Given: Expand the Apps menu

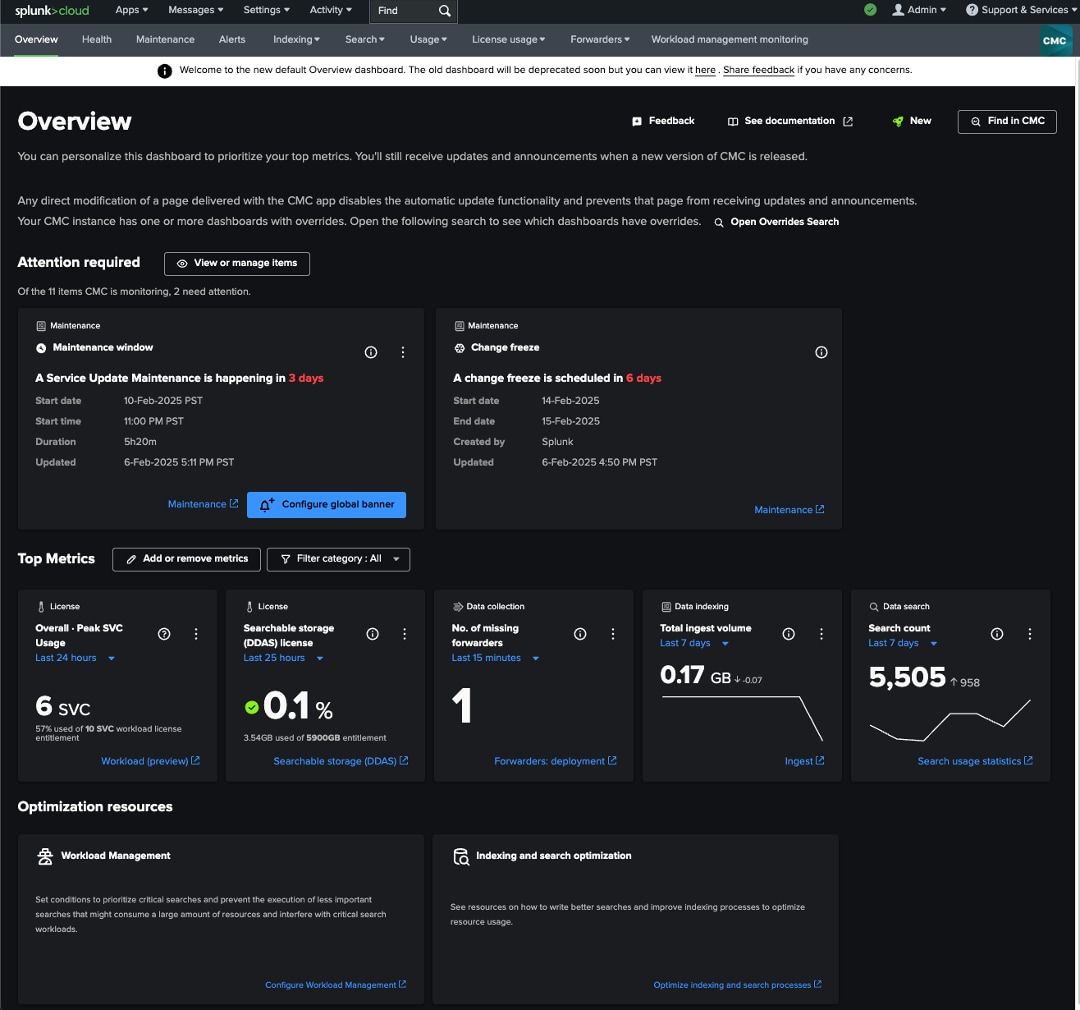Looking at the screenshot, I should (132, 10).
